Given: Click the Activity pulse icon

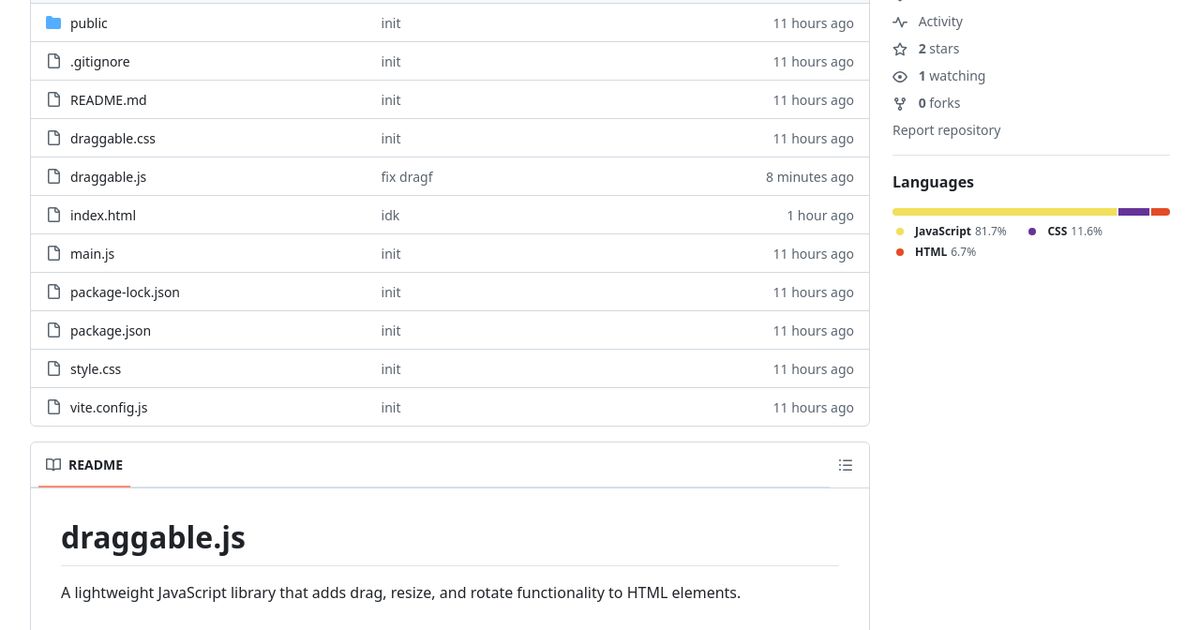Looking at the screenshot, I should click(900, 22).
